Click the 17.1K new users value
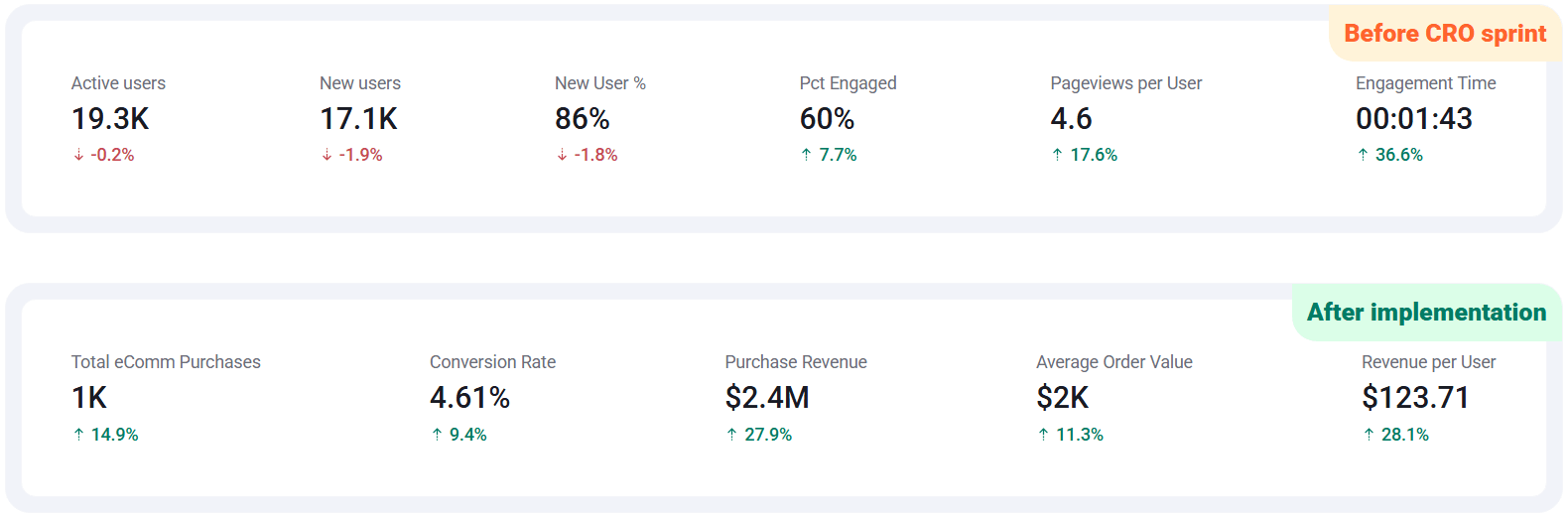1568x517 pixels. coord(358,119)
